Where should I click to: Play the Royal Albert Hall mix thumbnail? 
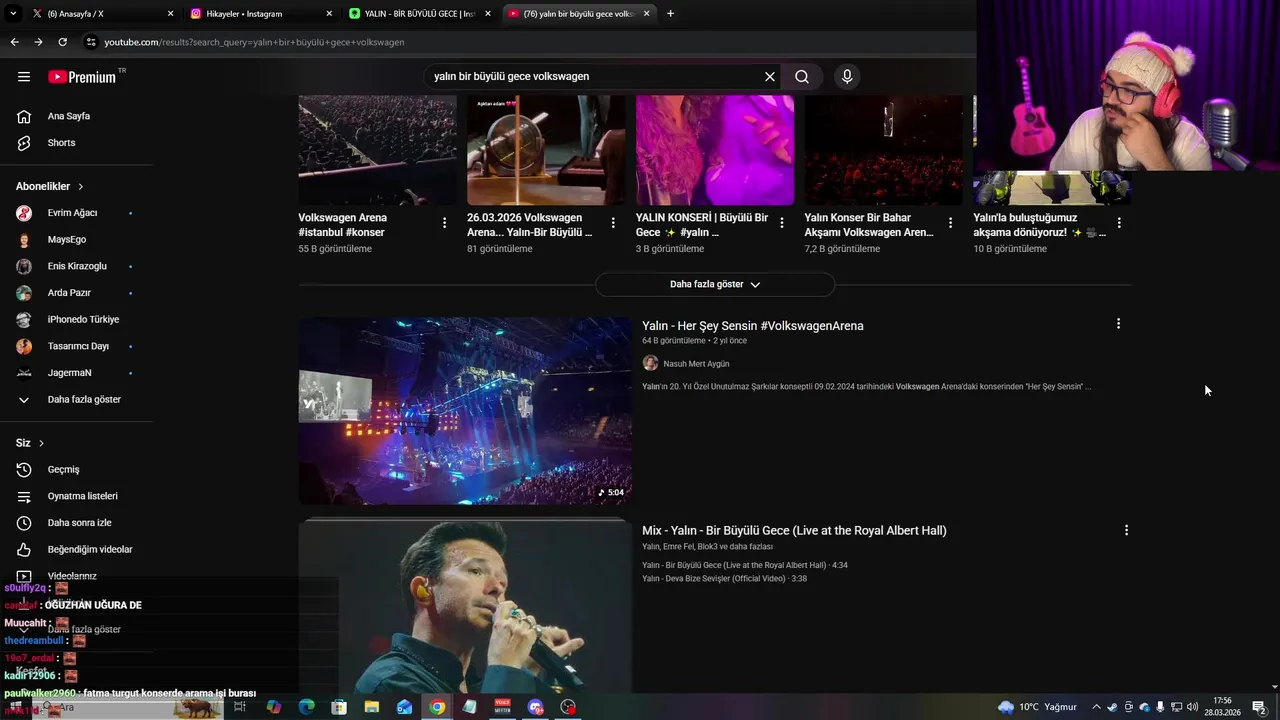coord(465,606)
